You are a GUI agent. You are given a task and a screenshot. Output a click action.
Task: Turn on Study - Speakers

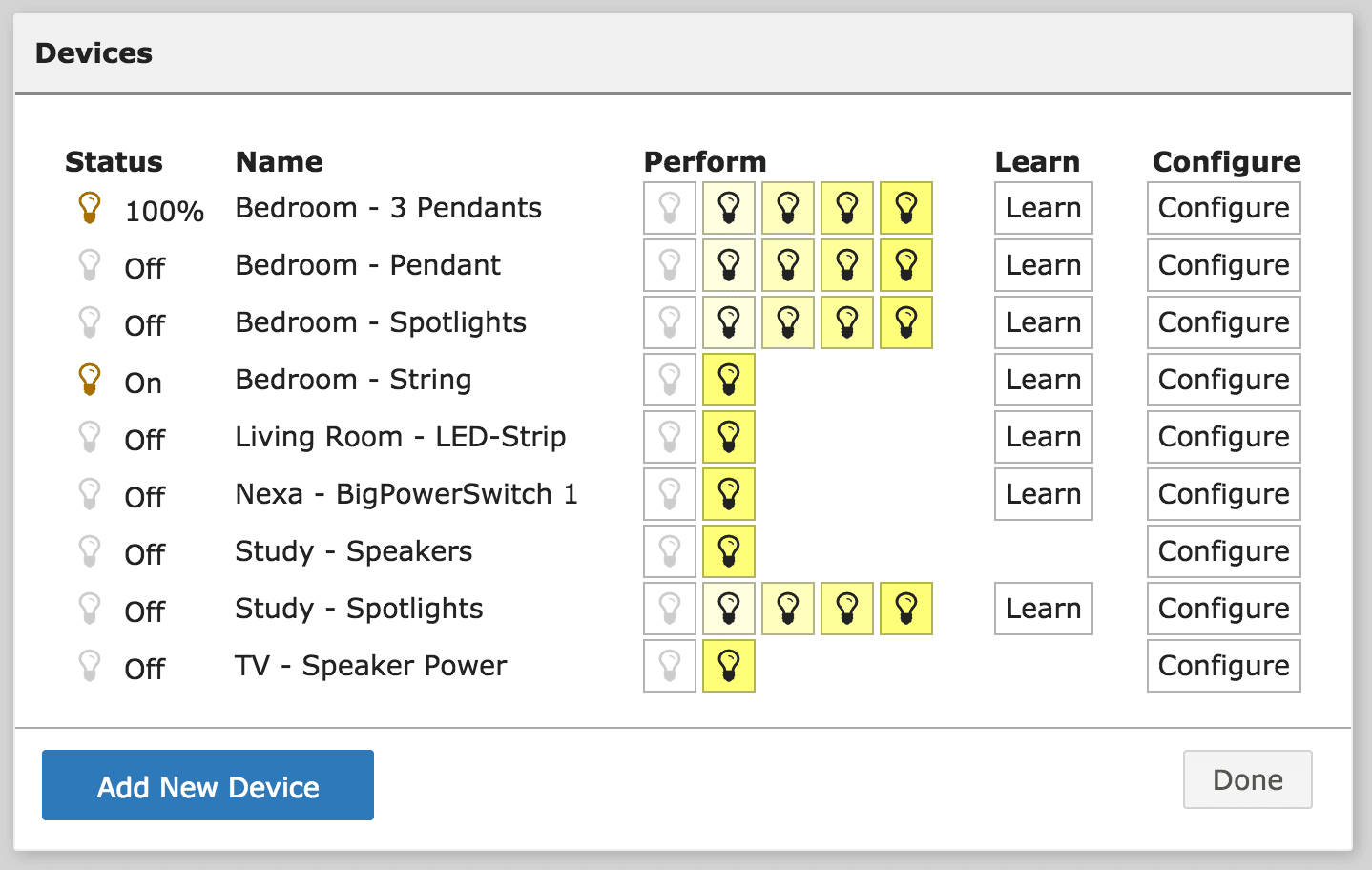coord(728,551)
